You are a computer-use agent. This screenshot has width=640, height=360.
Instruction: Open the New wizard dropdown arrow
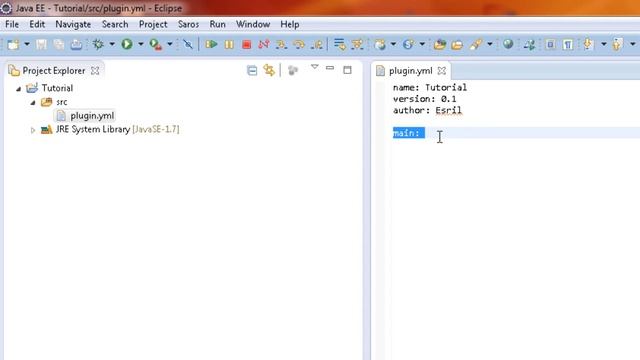coord(27,44)
